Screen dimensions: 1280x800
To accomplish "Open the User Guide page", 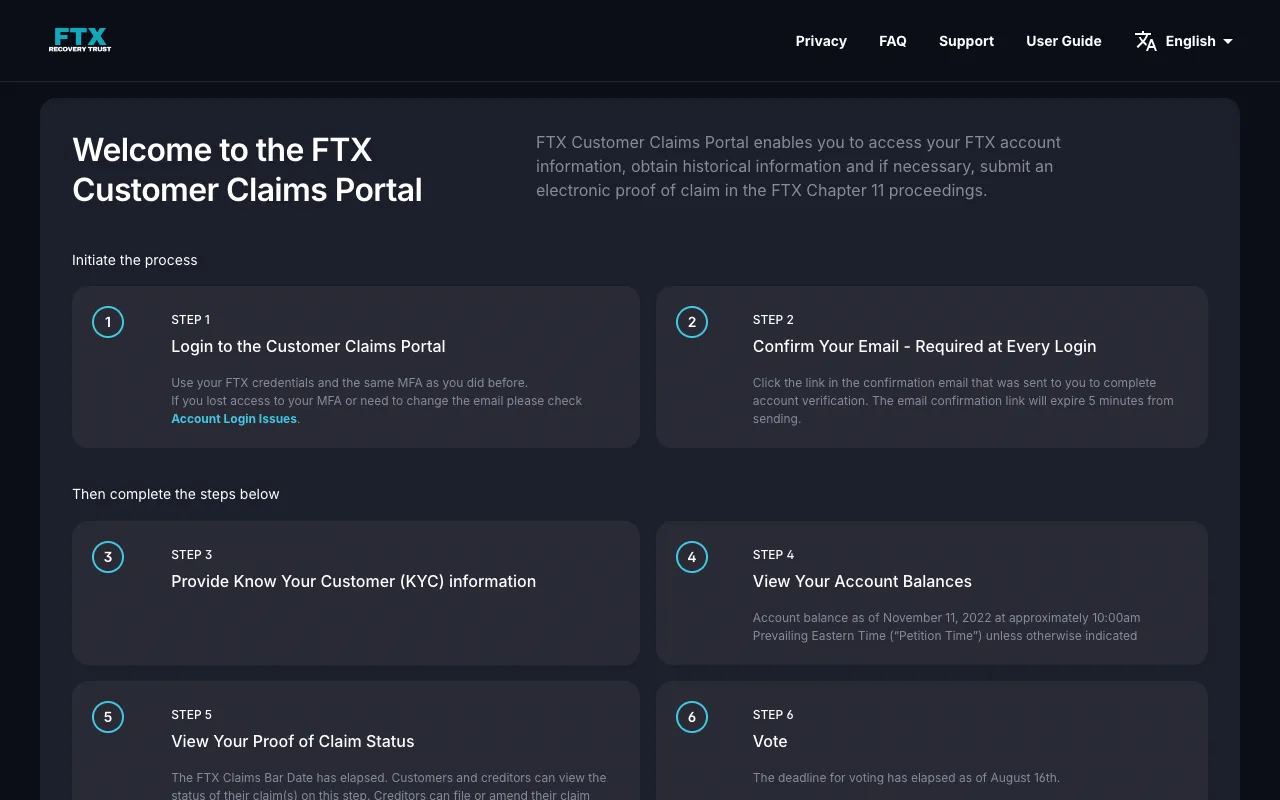I will (x=1063, y=41).
